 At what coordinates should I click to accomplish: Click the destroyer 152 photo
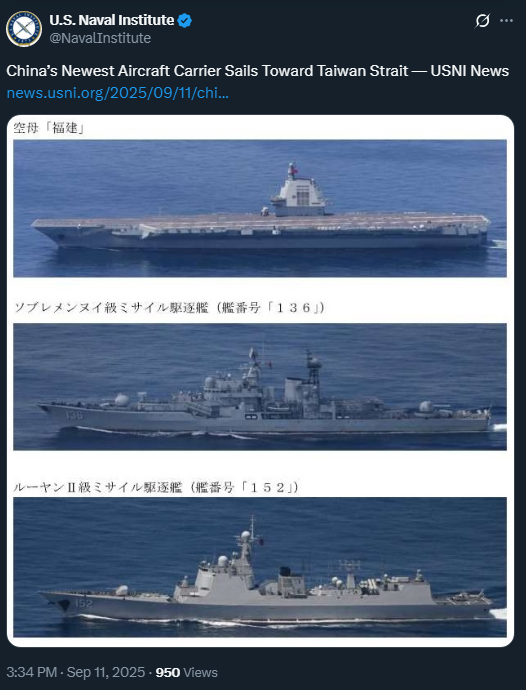[260, 567]
